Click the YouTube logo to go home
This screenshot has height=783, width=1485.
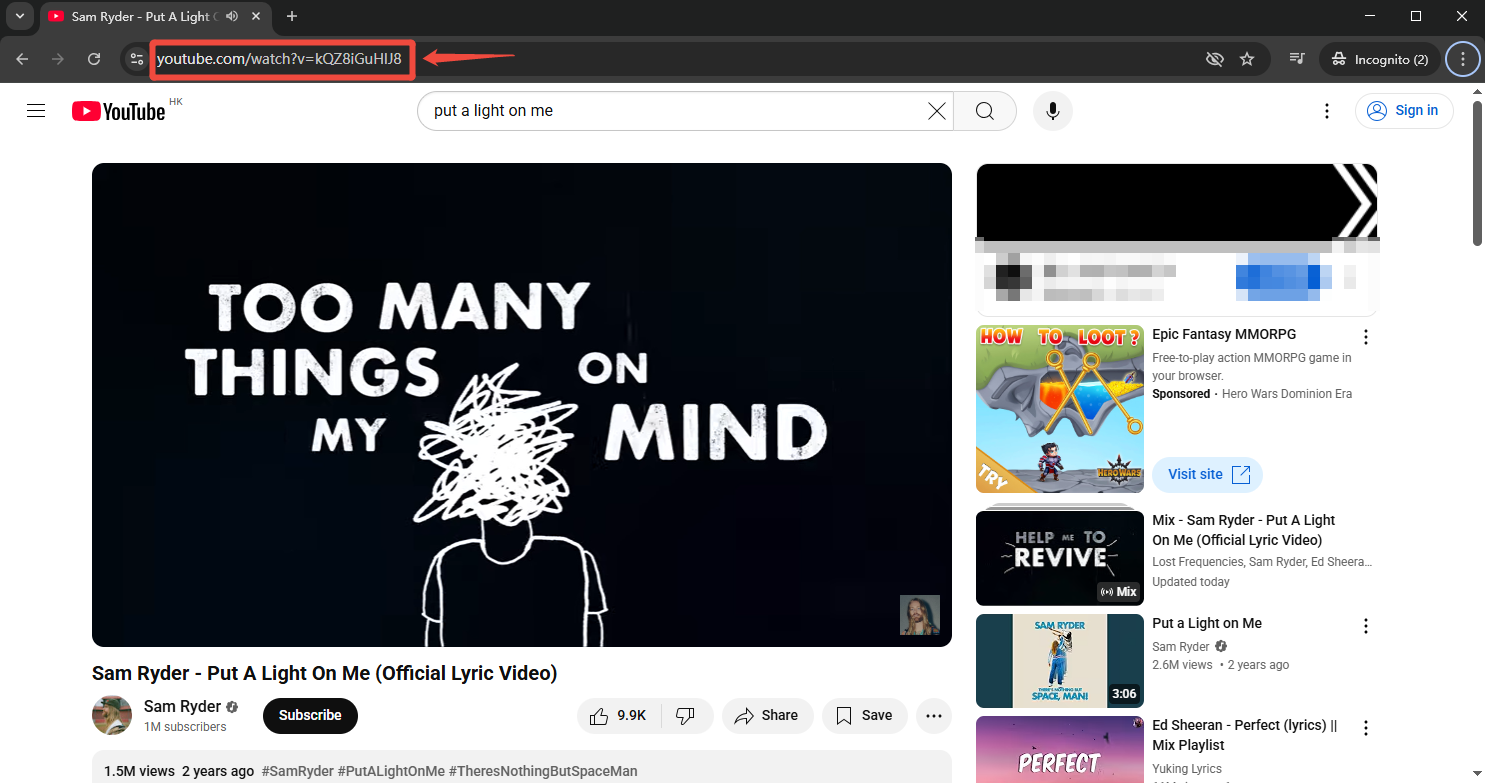click(118, 111)
